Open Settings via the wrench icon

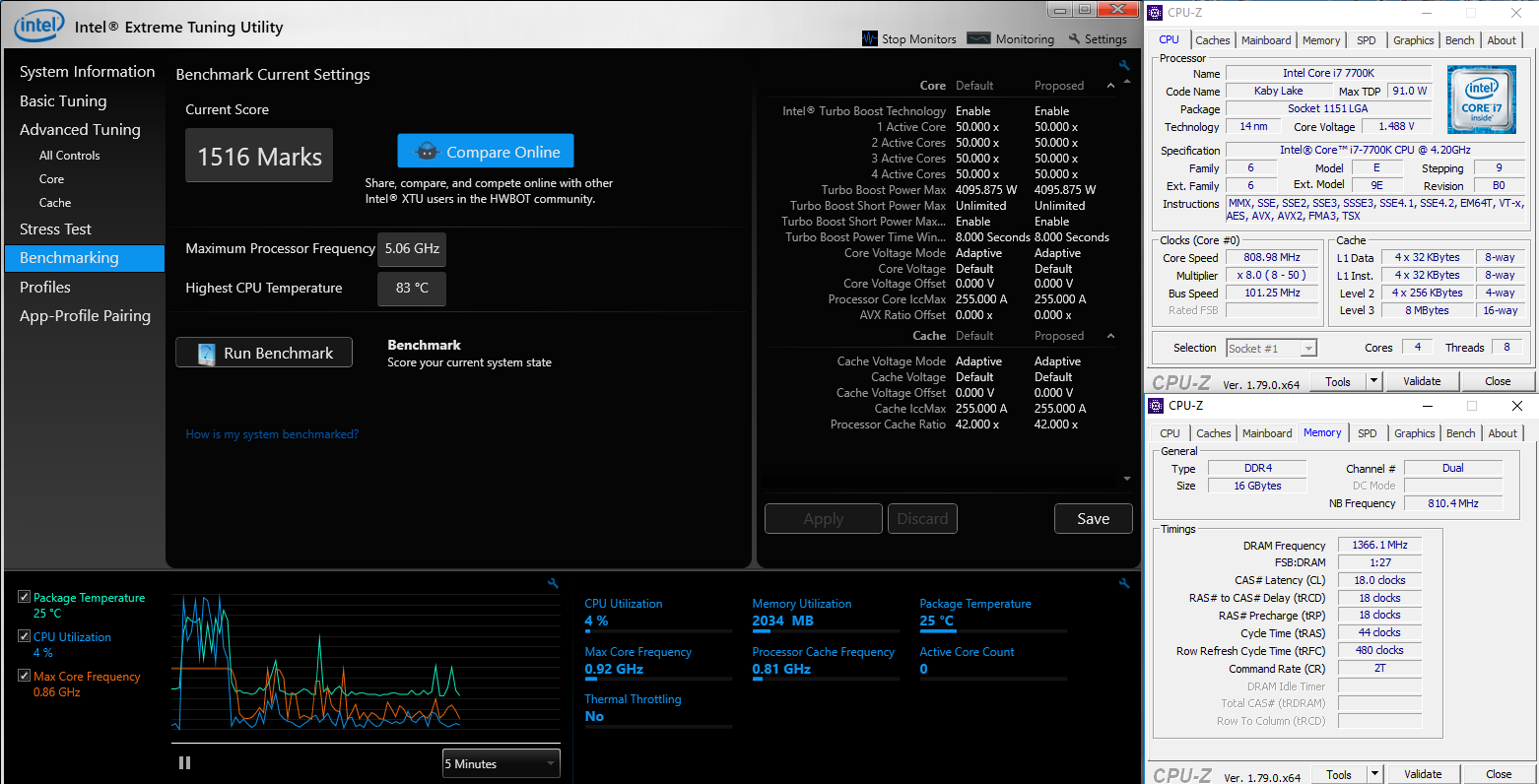pos(1073,38)
